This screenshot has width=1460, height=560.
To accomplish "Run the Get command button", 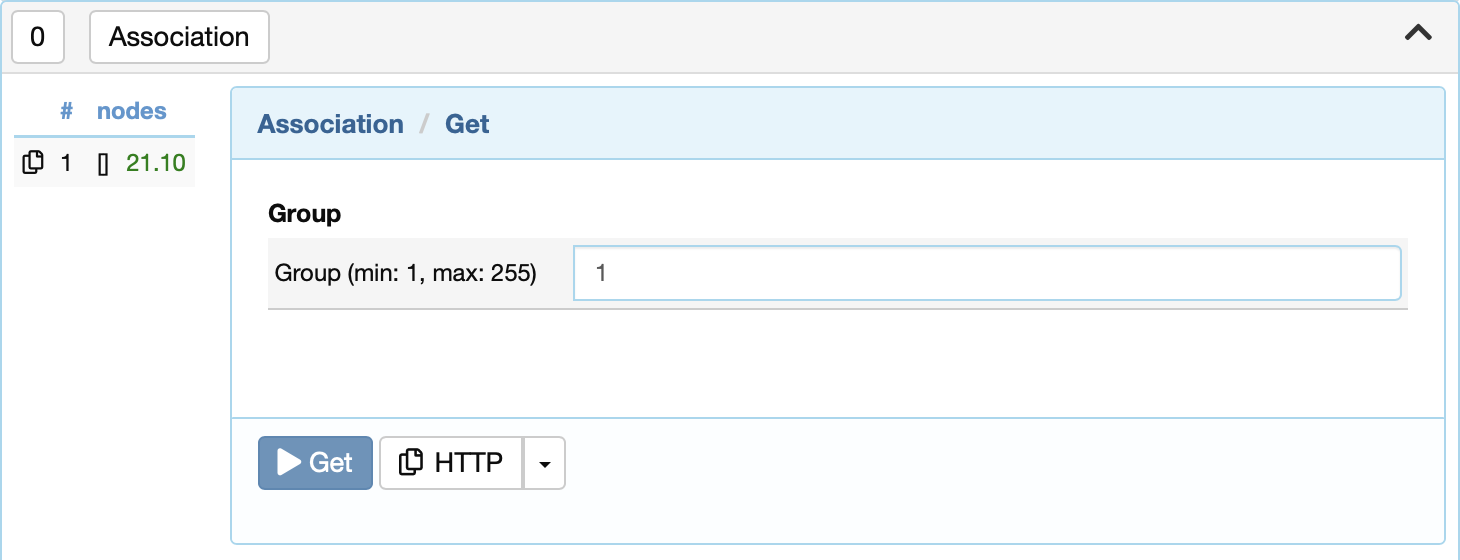I will (315, 463).
